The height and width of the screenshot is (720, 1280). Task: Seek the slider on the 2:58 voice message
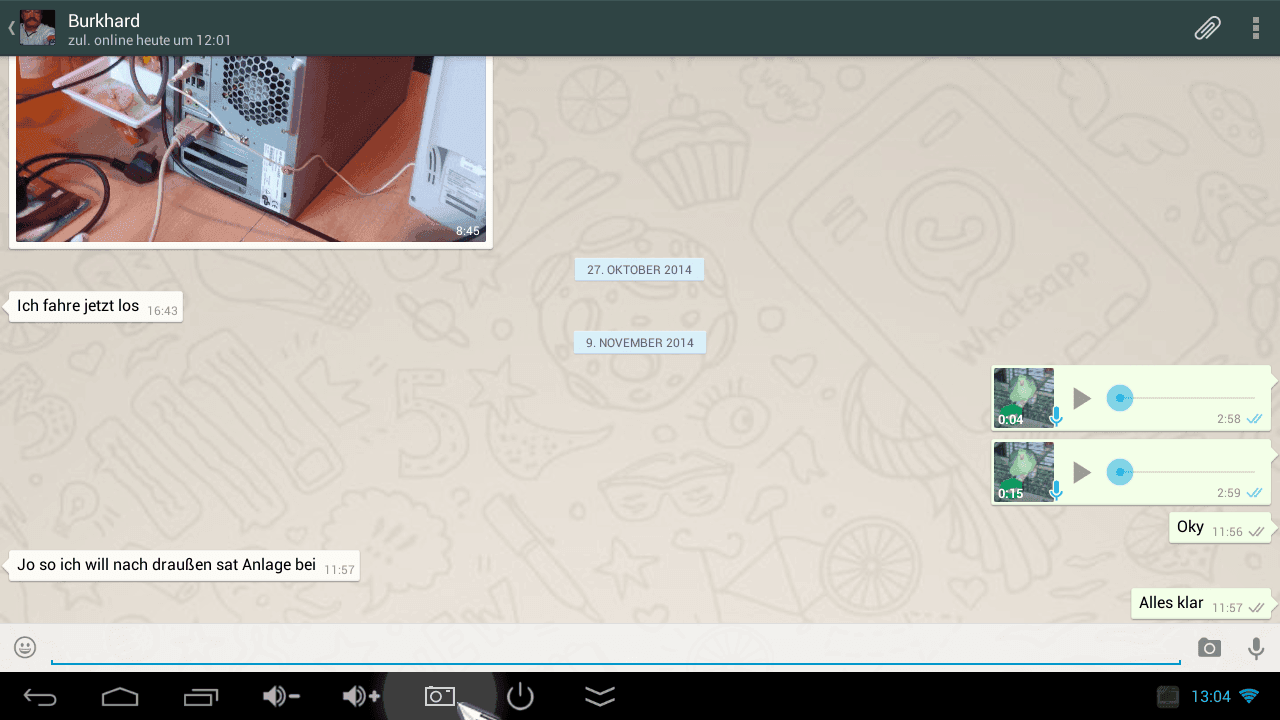[1180, 398]
